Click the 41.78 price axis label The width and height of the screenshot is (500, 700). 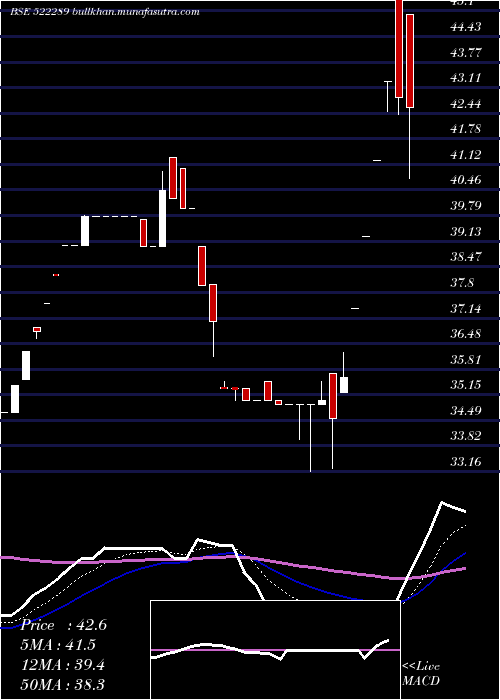coord(466,129)
